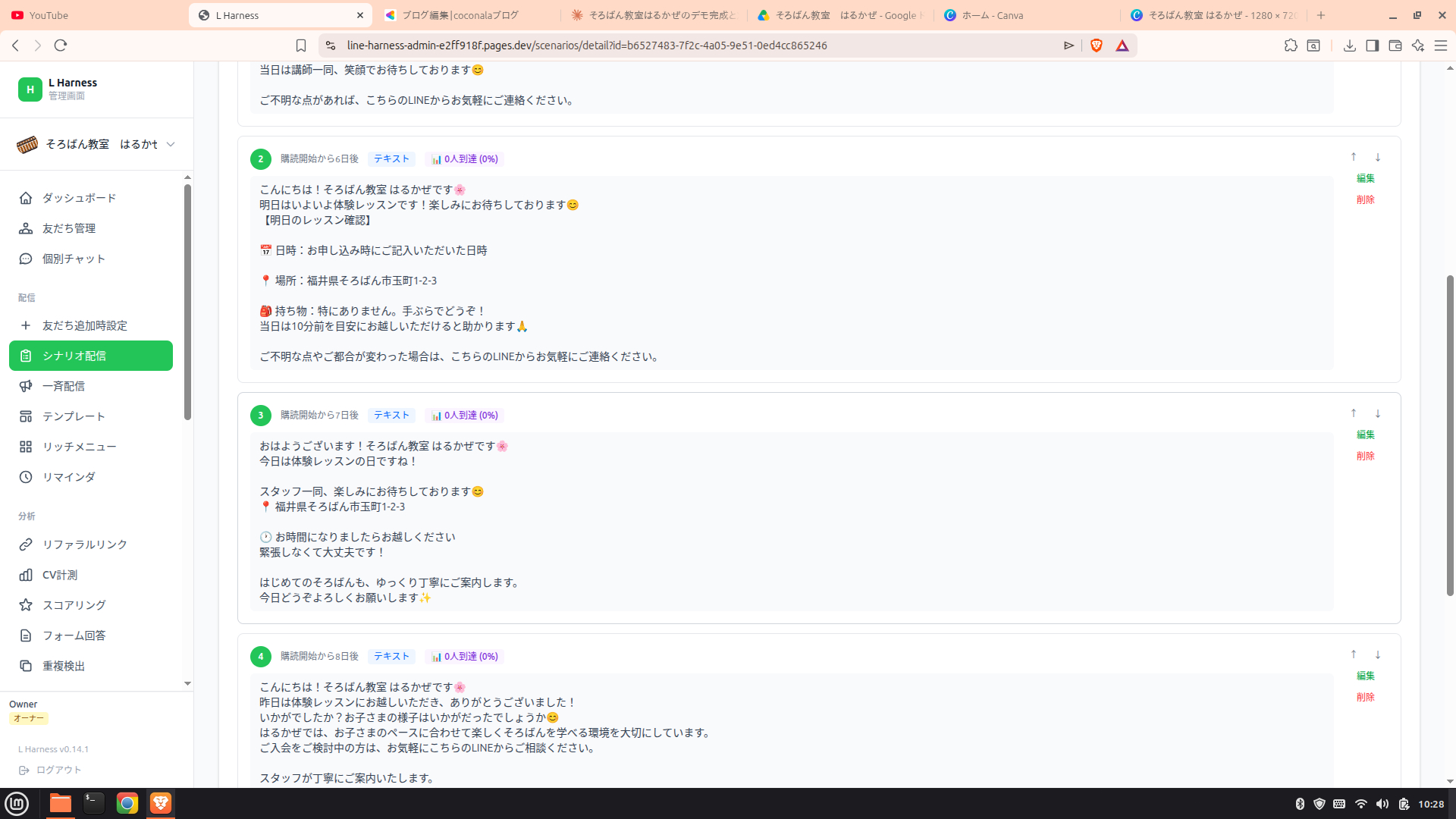Close the L Harness tab
The height and width of the screenshot is (819, 1456).
(360, 15)
